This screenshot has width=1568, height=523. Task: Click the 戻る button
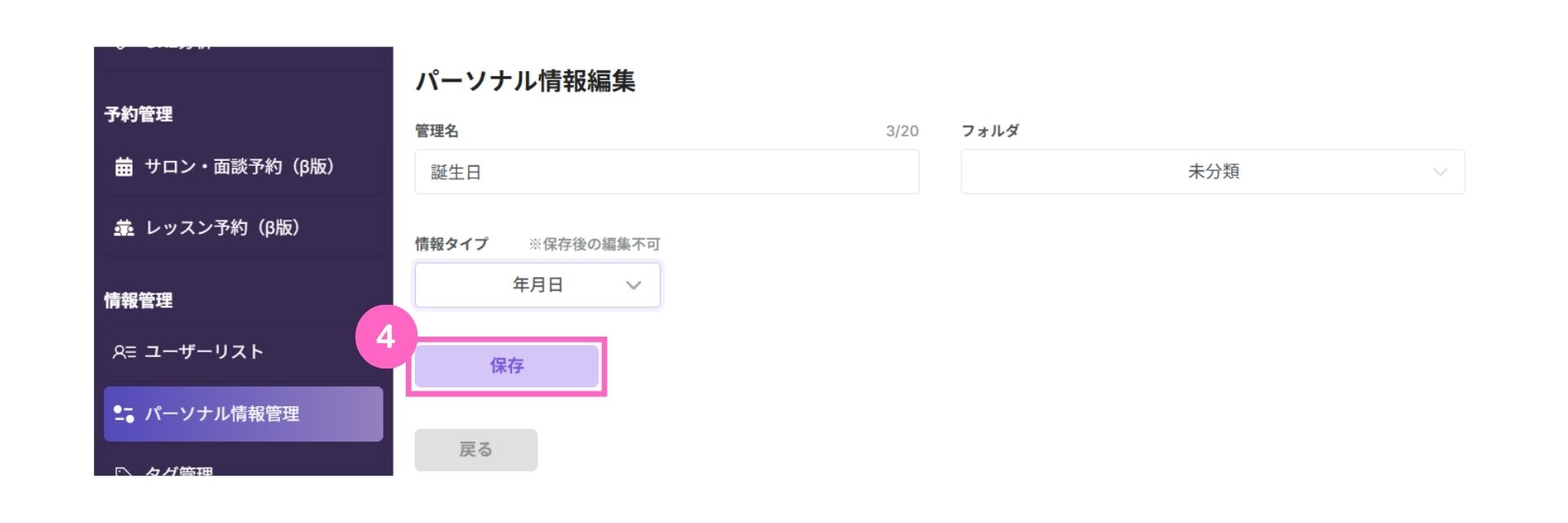pos(476,449)
